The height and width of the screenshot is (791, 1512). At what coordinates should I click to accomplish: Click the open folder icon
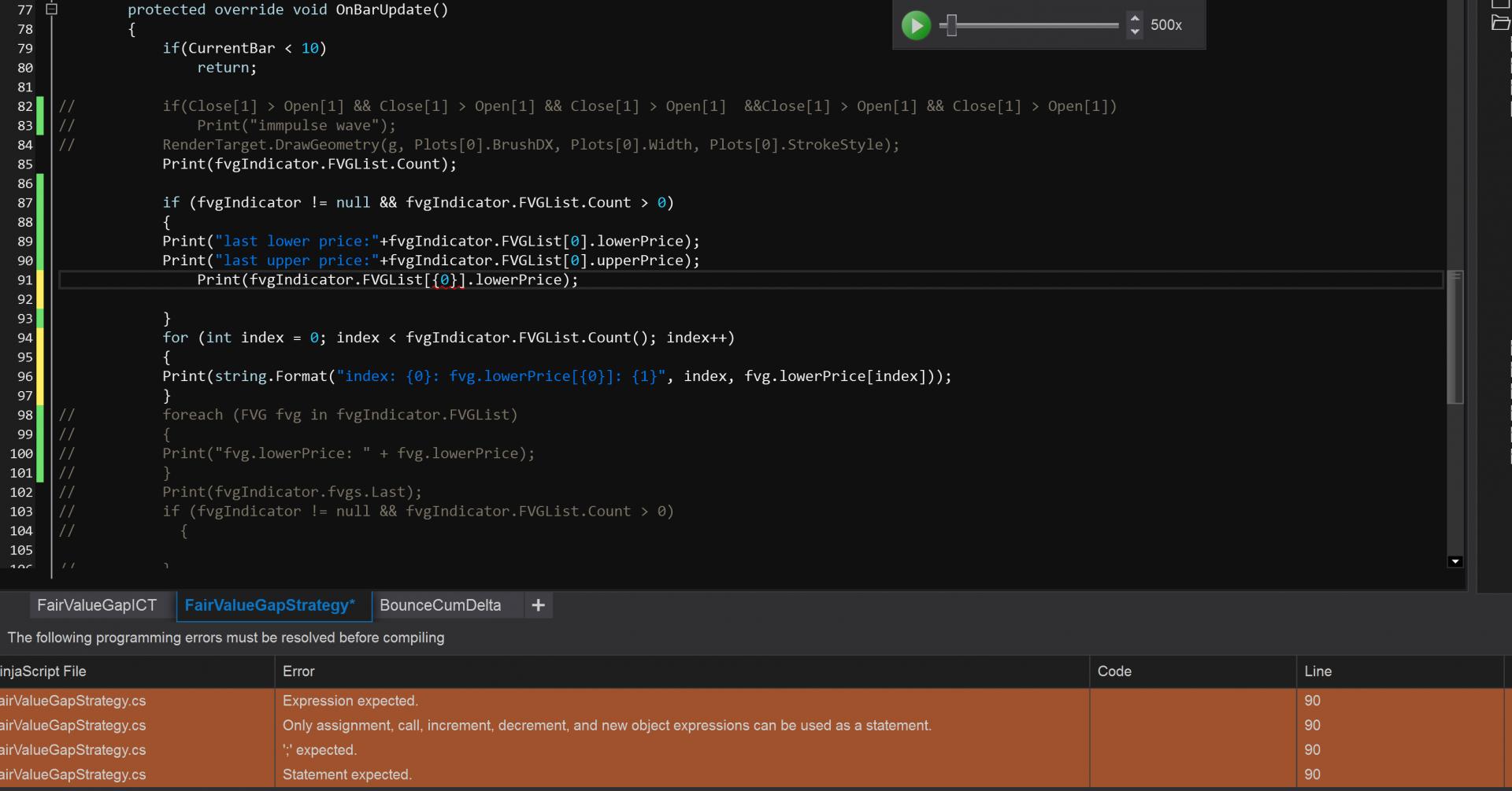1500,24
